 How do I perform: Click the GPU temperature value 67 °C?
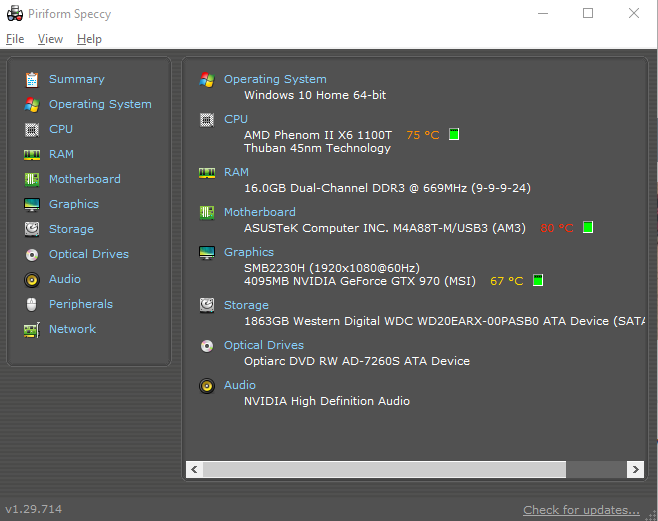coord(507,281)
